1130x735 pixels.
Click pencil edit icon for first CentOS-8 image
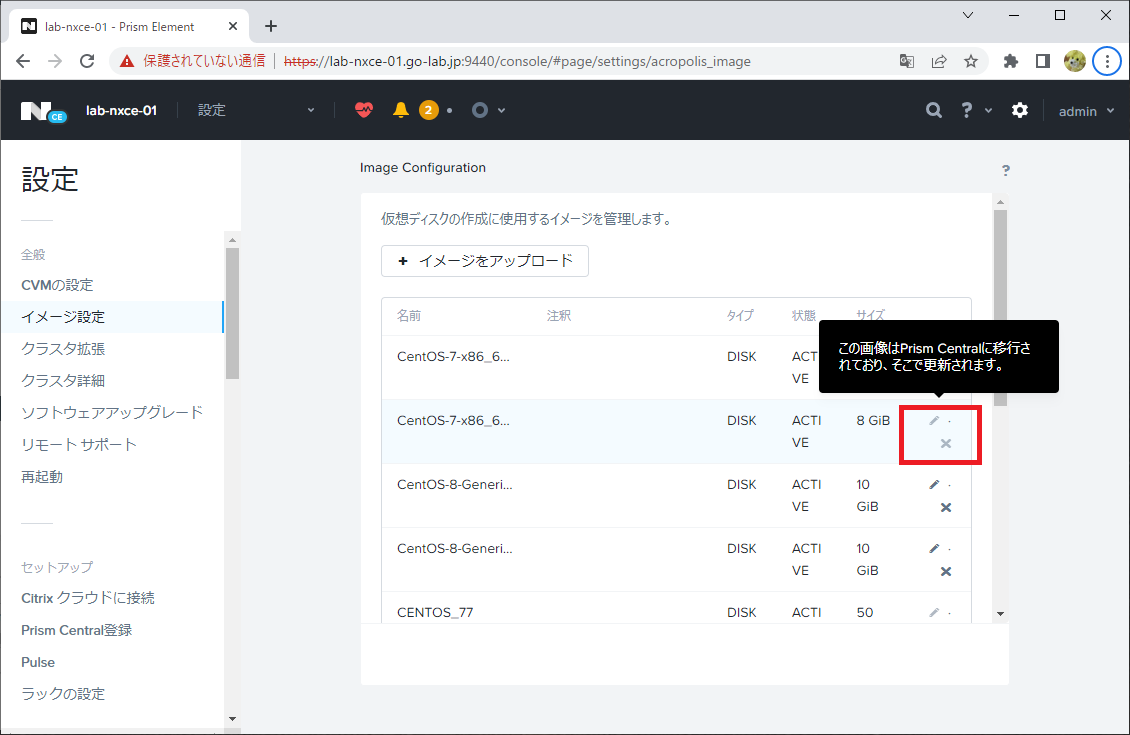pos(934,485)
